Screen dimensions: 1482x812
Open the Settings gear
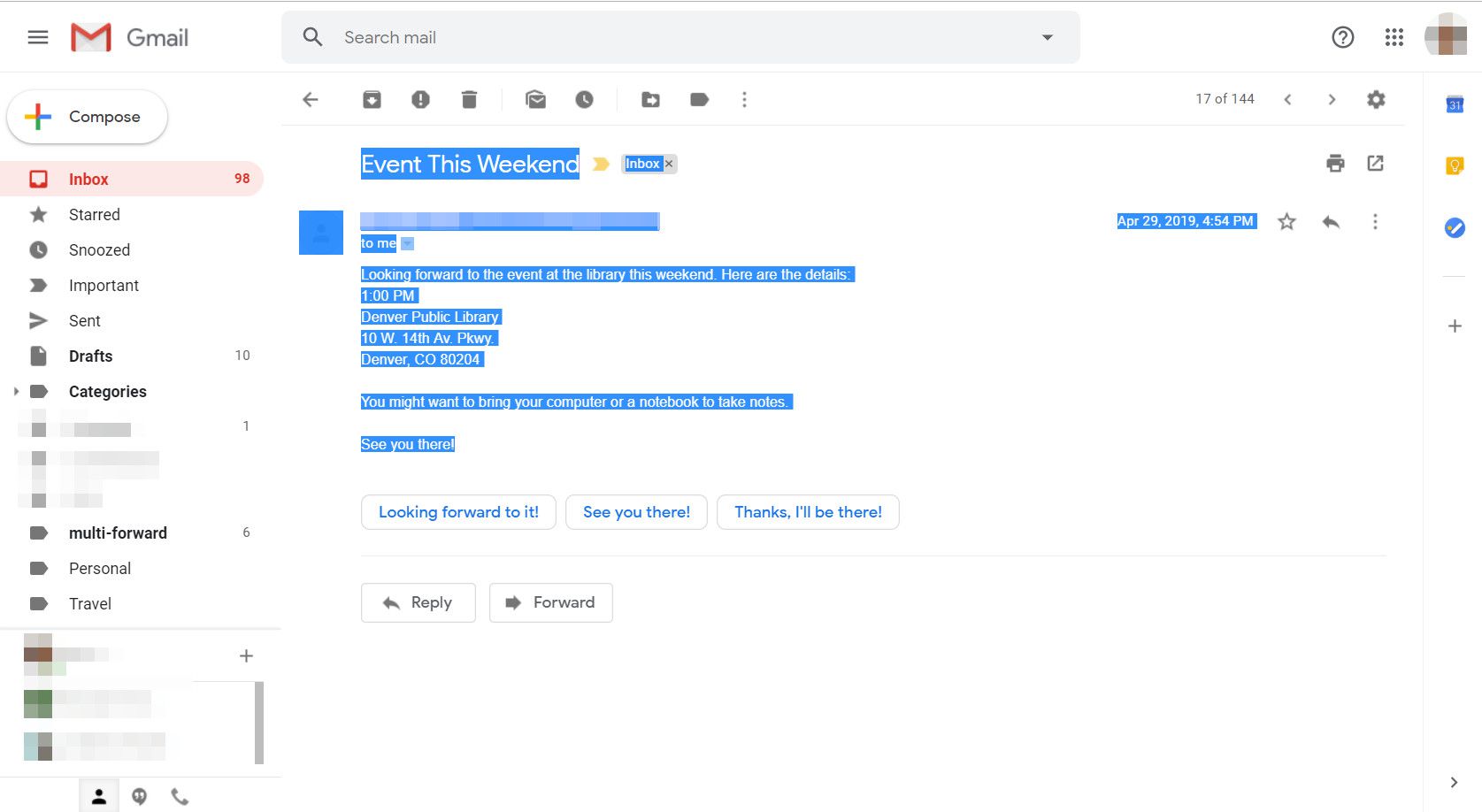pos(1376,99)
